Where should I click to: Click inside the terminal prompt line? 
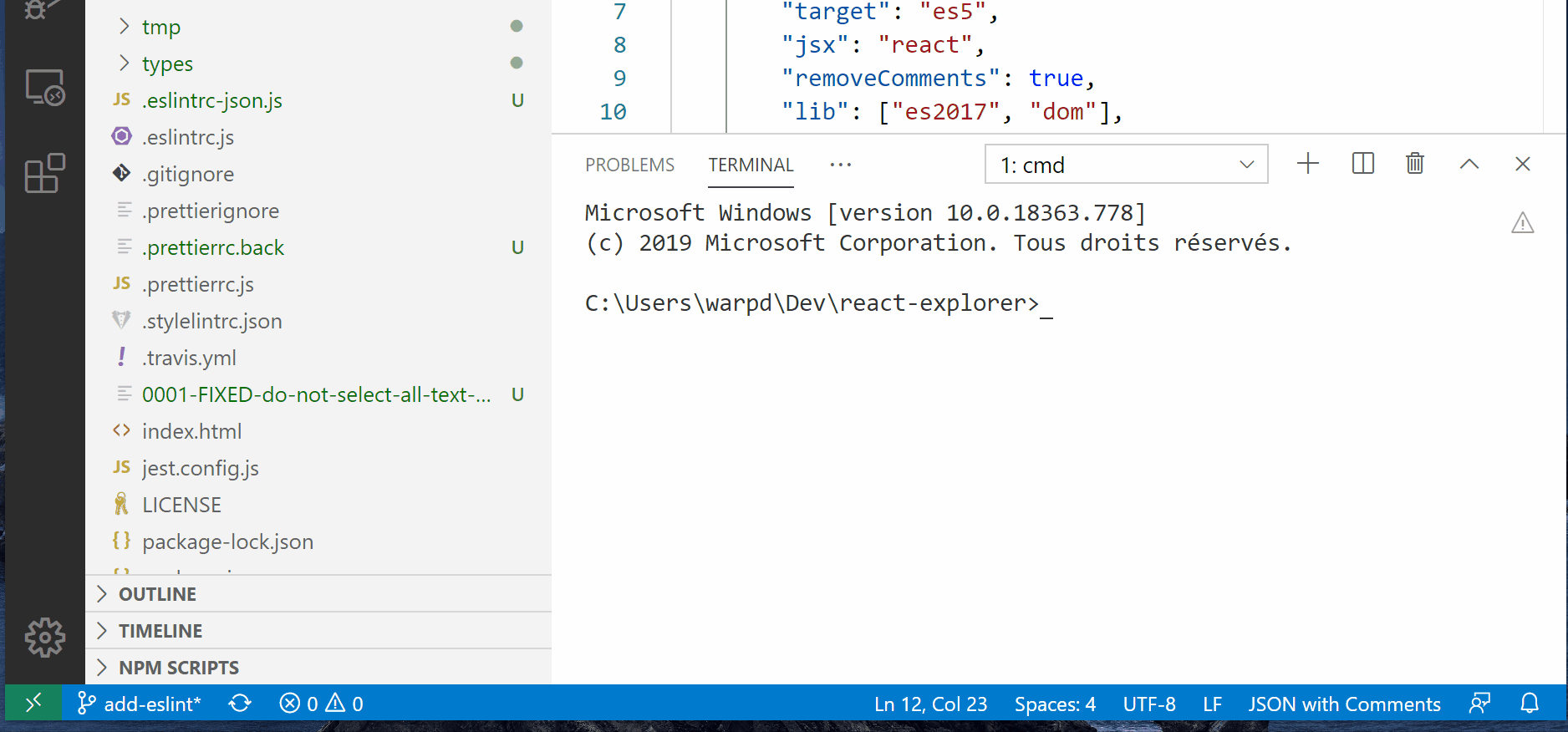tap(818, 303)
